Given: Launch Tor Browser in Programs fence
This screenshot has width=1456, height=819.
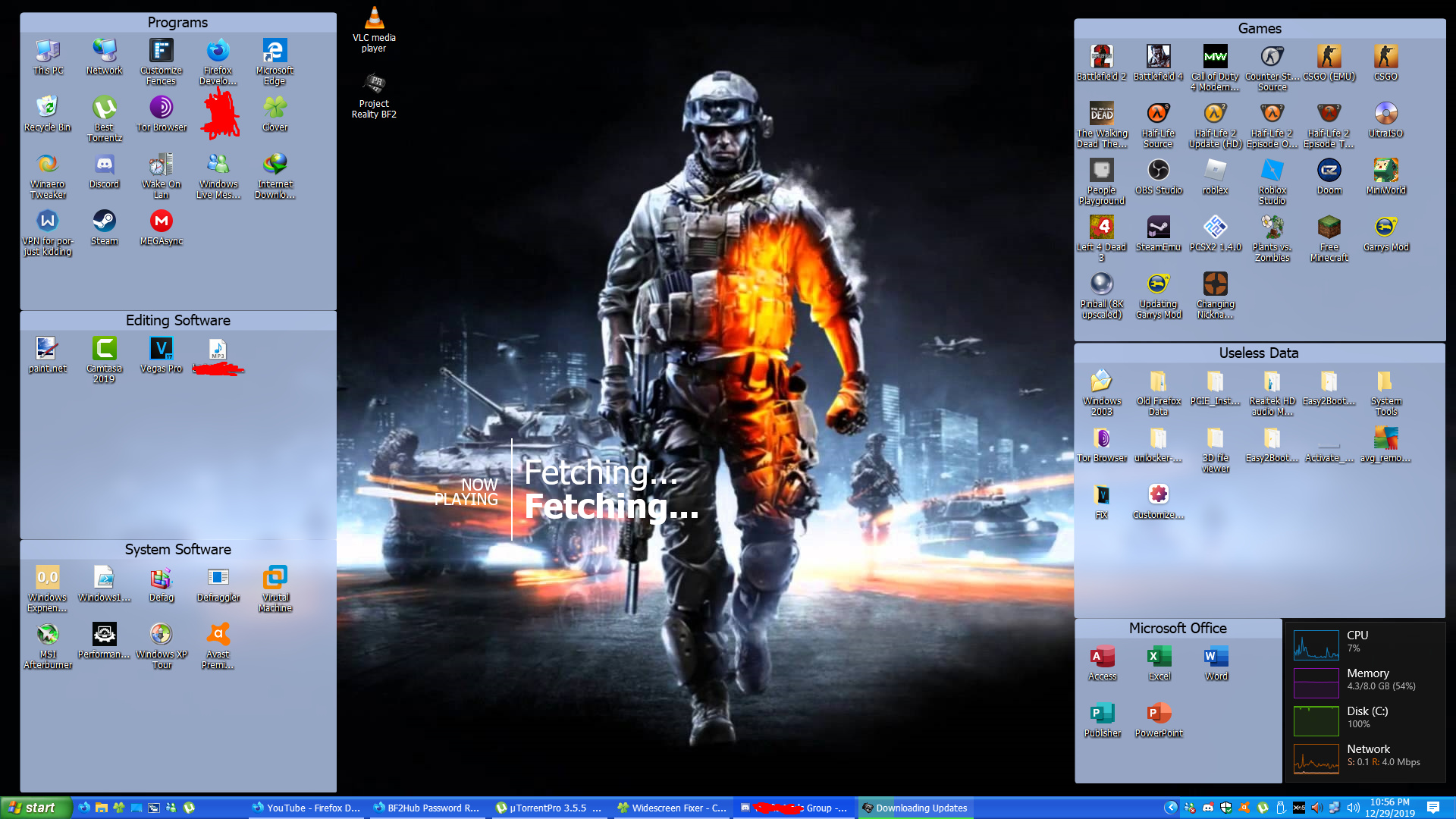Looking at the screenshot, I should 162,114.
